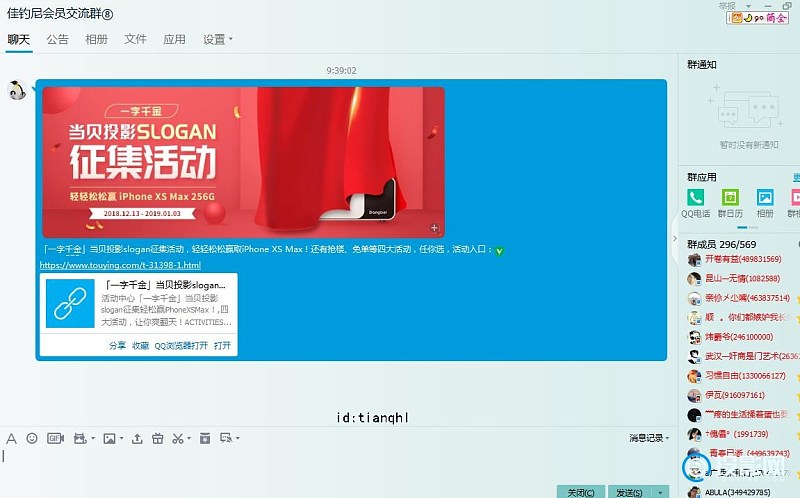Image resolution: width=800 pixels, height=498 pixels.
Task: Click the message shield toolbar icon
Action: tap(226, 438)
